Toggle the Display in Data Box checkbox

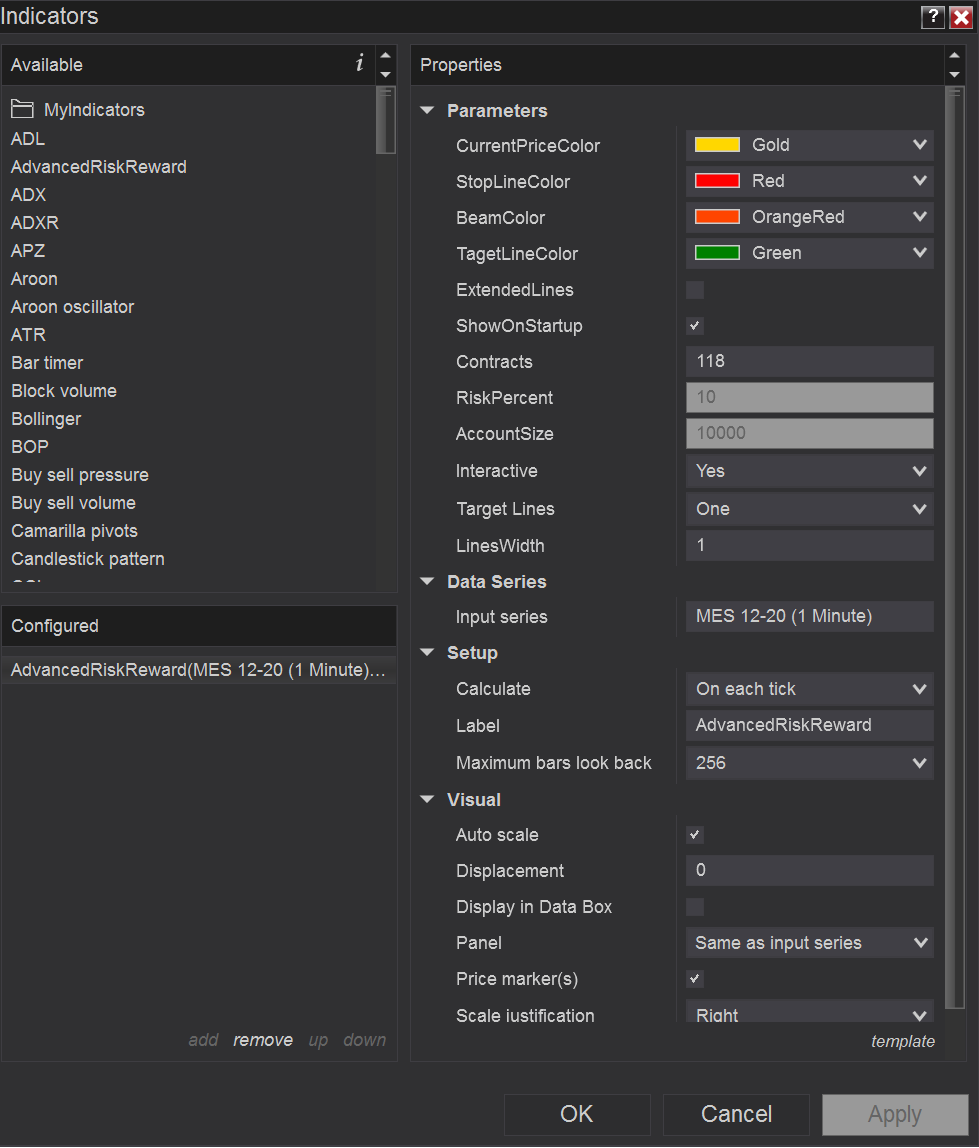pyautogui.click(x=695, y=907)
